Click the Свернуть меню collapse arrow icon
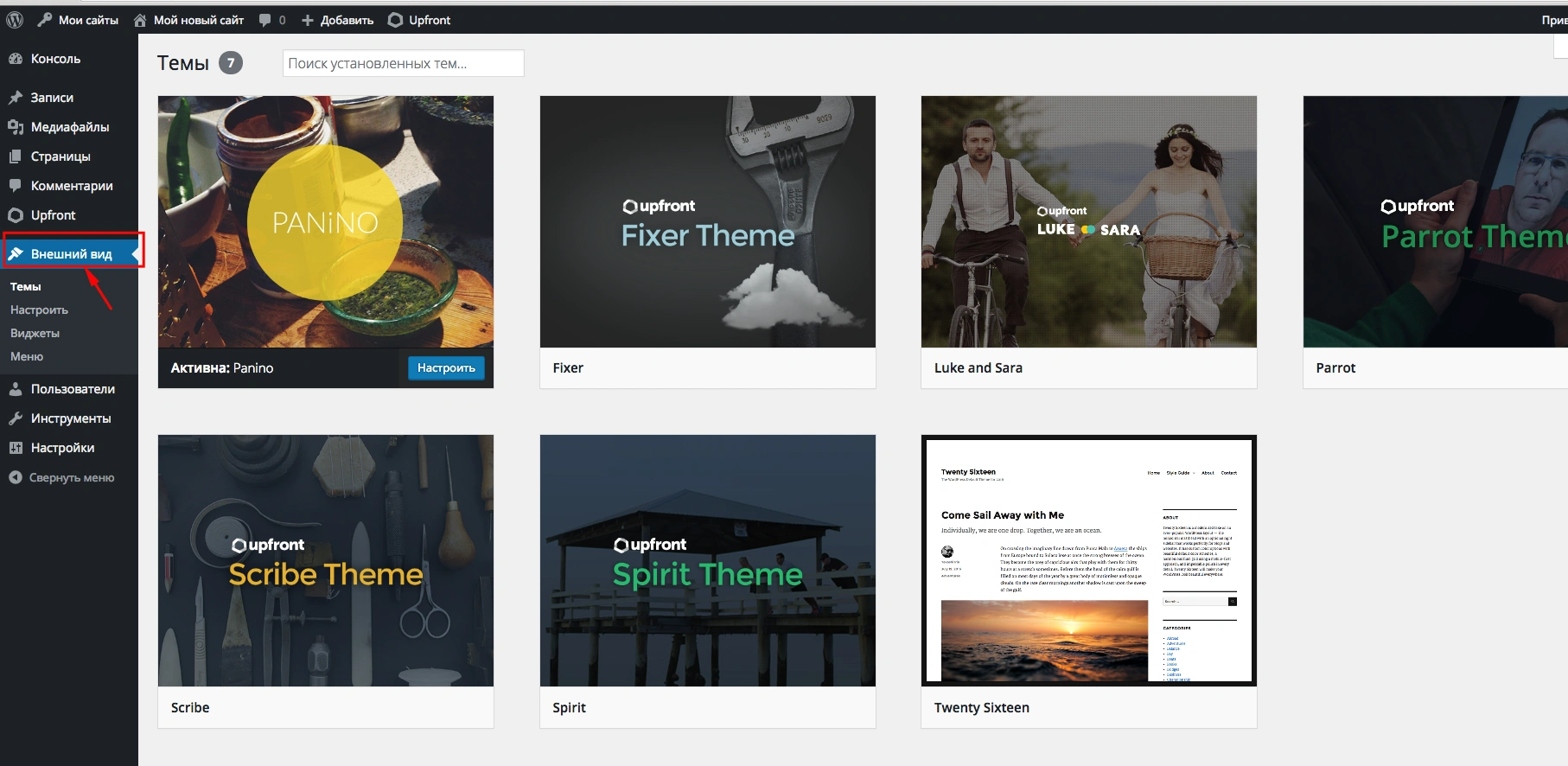The height and width of the screenshot is (766, 1568). point(16,477)
